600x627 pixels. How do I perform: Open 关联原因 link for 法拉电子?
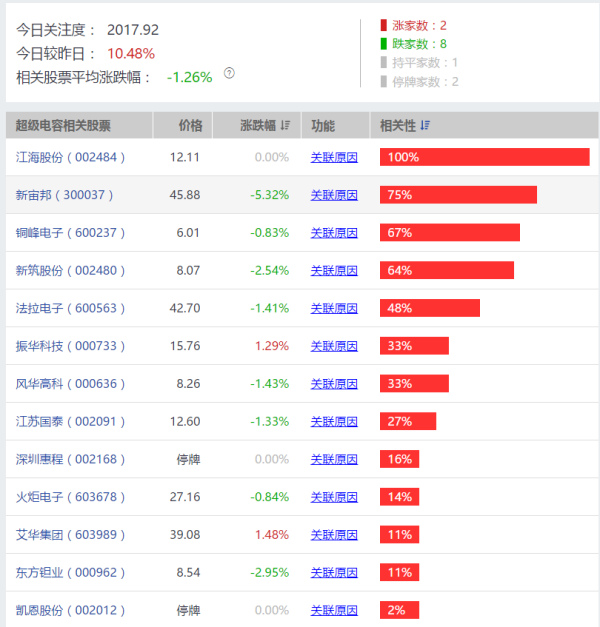tap(334, 308)
